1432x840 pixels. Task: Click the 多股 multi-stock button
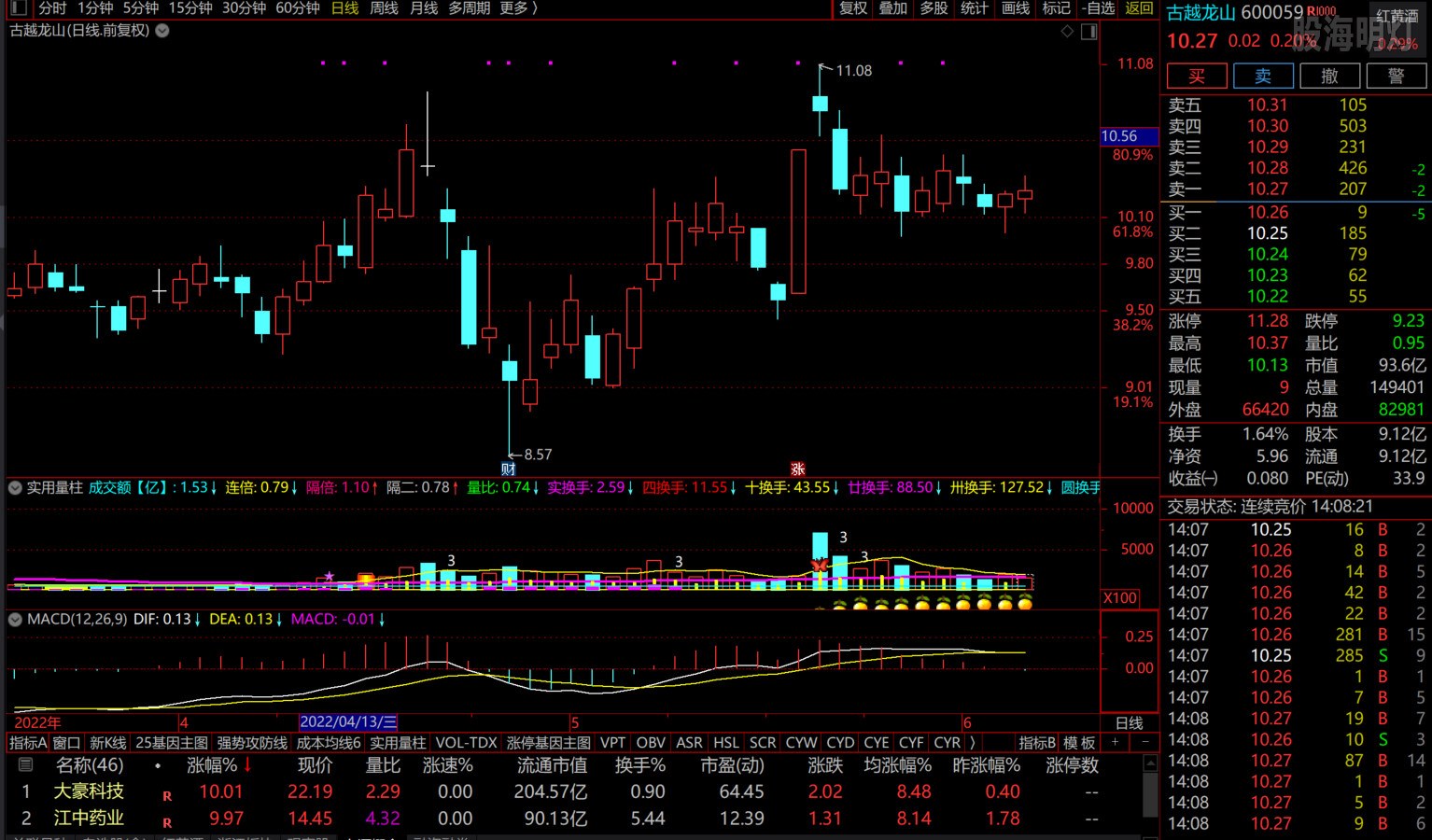(x=934, y=8)
